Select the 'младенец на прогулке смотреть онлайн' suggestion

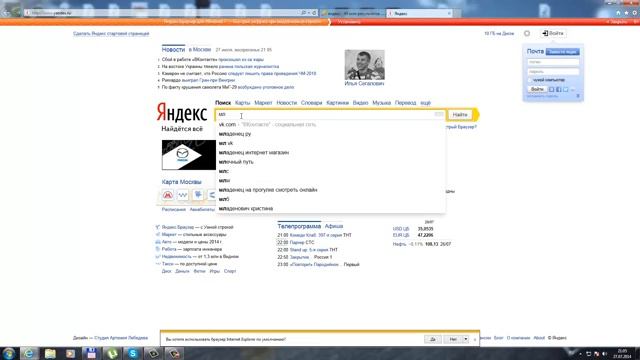[330, 190]
